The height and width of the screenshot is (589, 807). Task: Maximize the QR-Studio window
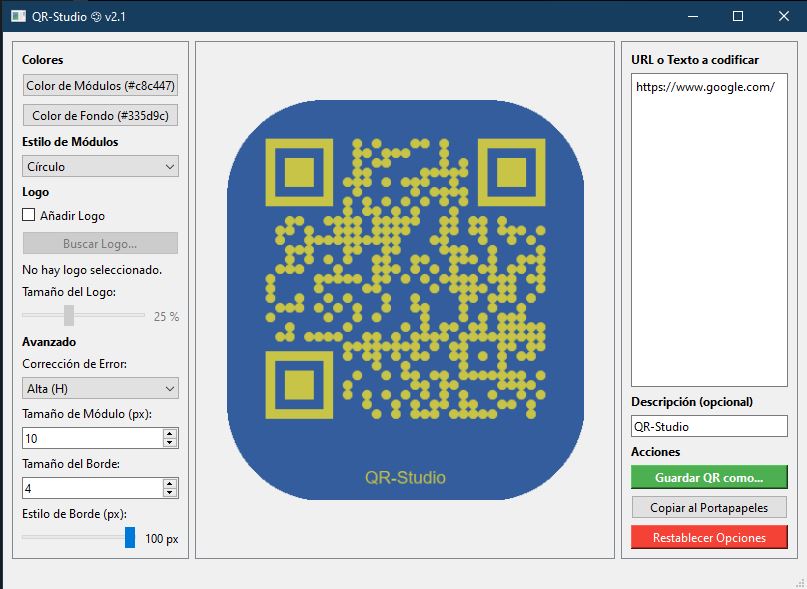pyautogui.click(x=738, y=16)
